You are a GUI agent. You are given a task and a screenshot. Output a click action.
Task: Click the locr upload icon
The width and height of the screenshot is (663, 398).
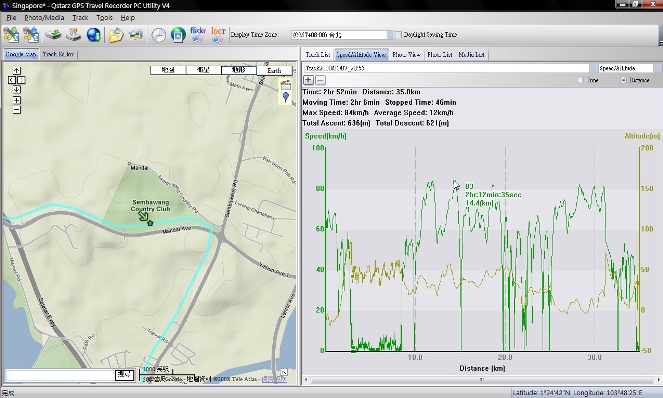coord(218,35)
